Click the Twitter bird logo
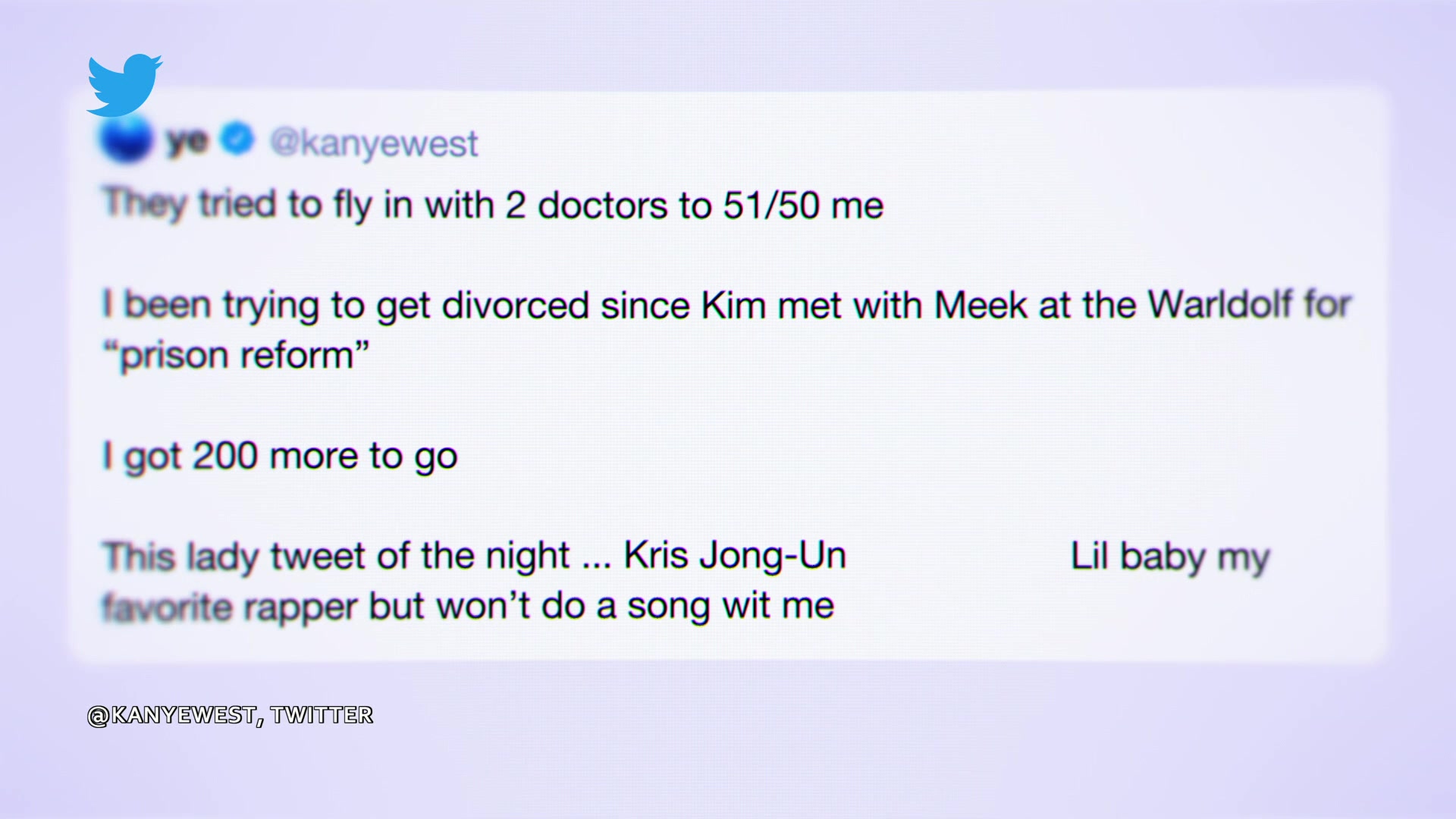The image size is (1456, 819). 124,85
